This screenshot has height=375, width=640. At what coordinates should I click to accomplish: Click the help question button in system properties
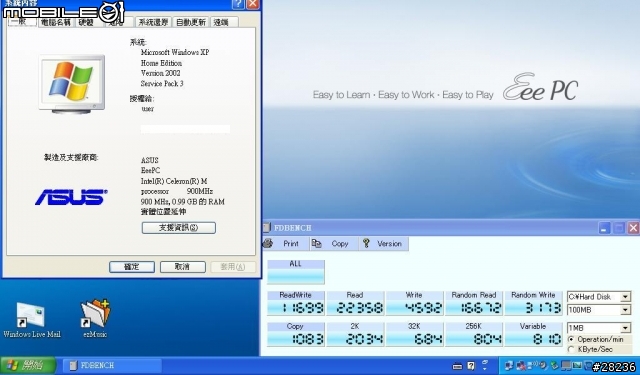pyautogui.click(x=238, y=4)
